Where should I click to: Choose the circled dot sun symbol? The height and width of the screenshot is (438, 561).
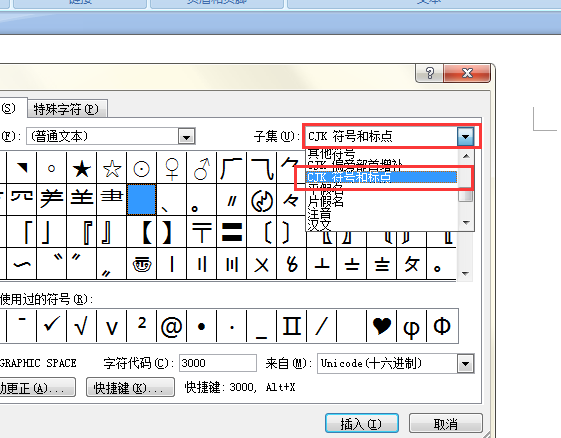click(142, 169)
